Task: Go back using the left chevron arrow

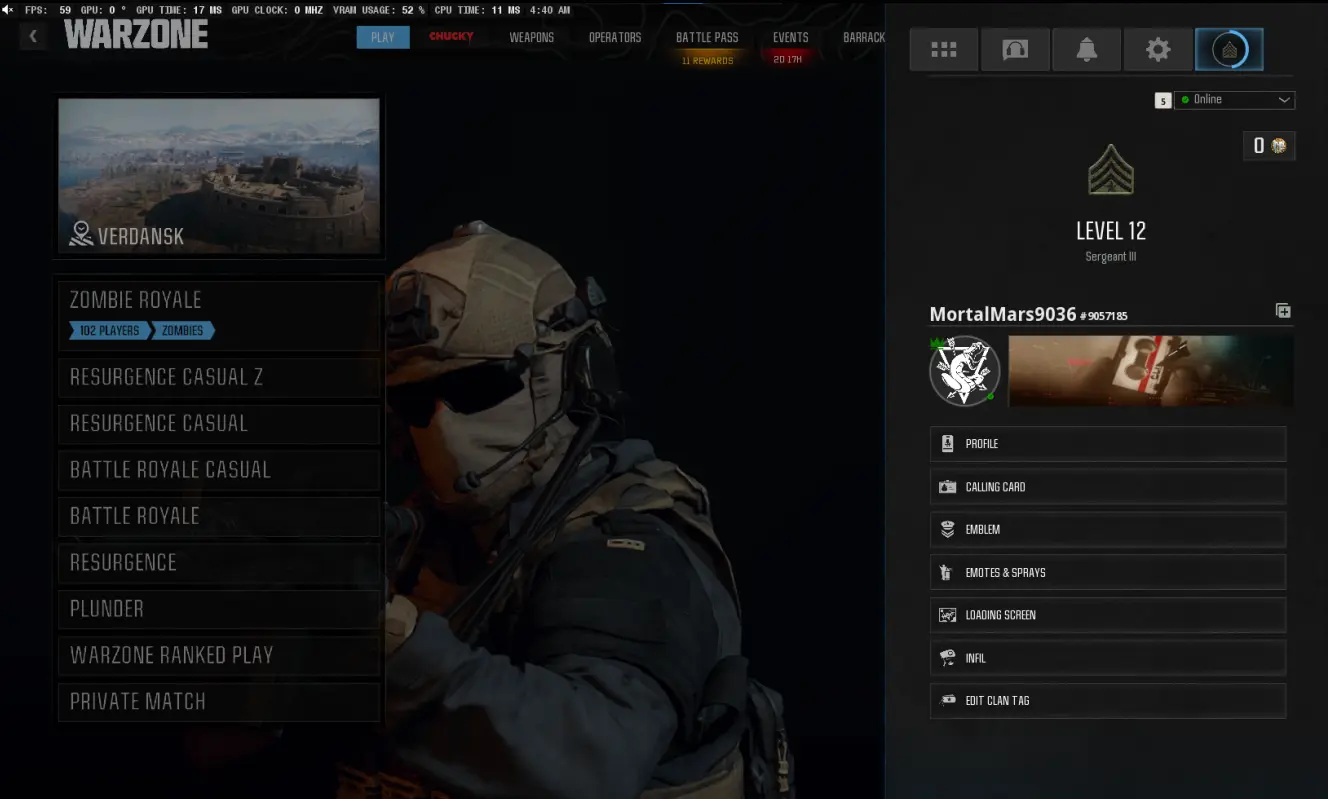Action: tap(33, 37)
